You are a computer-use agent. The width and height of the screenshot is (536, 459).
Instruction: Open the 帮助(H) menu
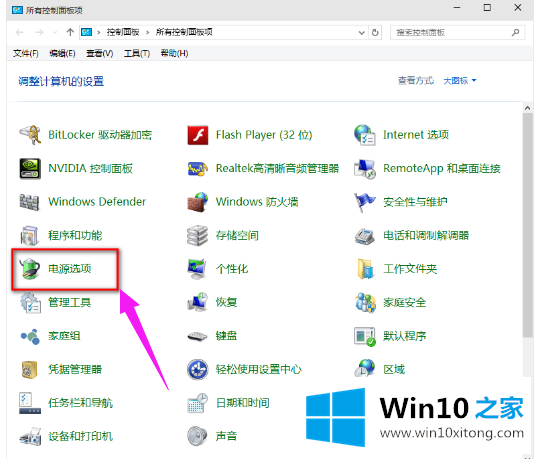tap(174, 53)
